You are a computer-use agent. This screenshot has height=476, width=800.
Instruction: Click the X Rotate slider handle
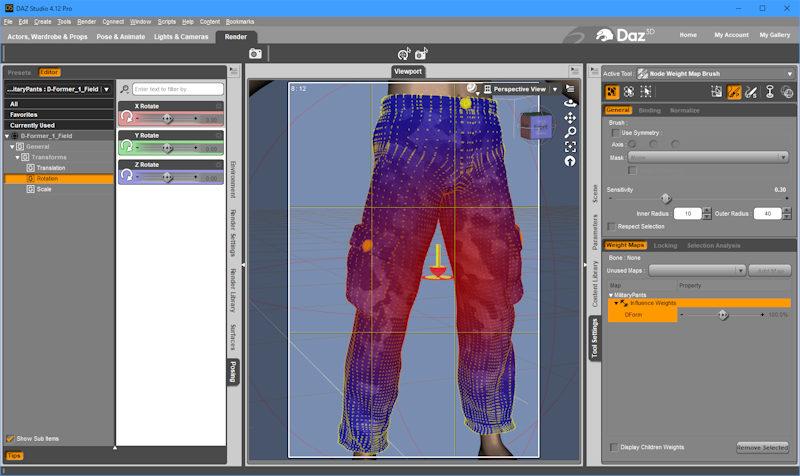point(167,118)
